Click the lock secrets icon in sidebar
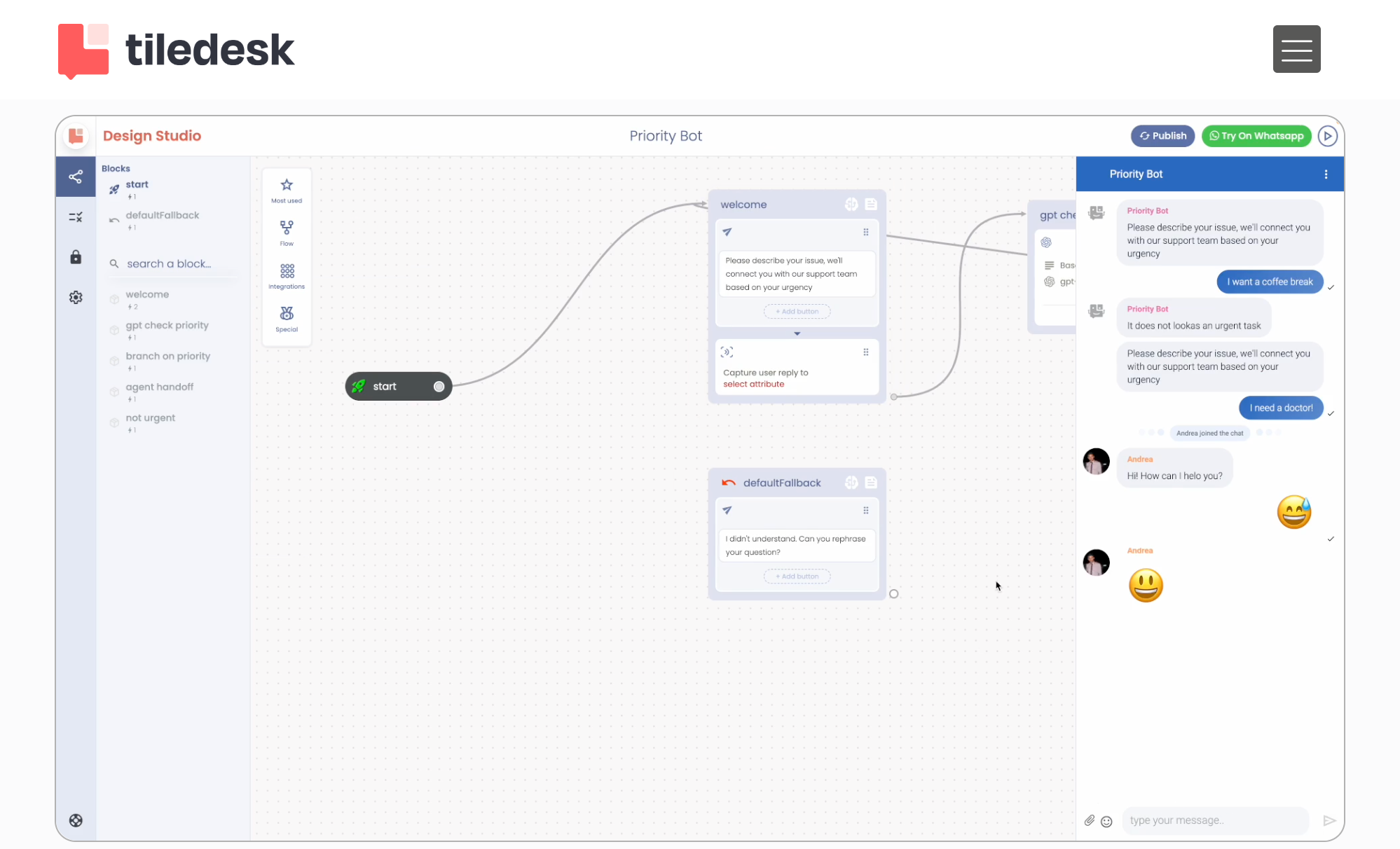1400x849 pixels. click(76, 257)
